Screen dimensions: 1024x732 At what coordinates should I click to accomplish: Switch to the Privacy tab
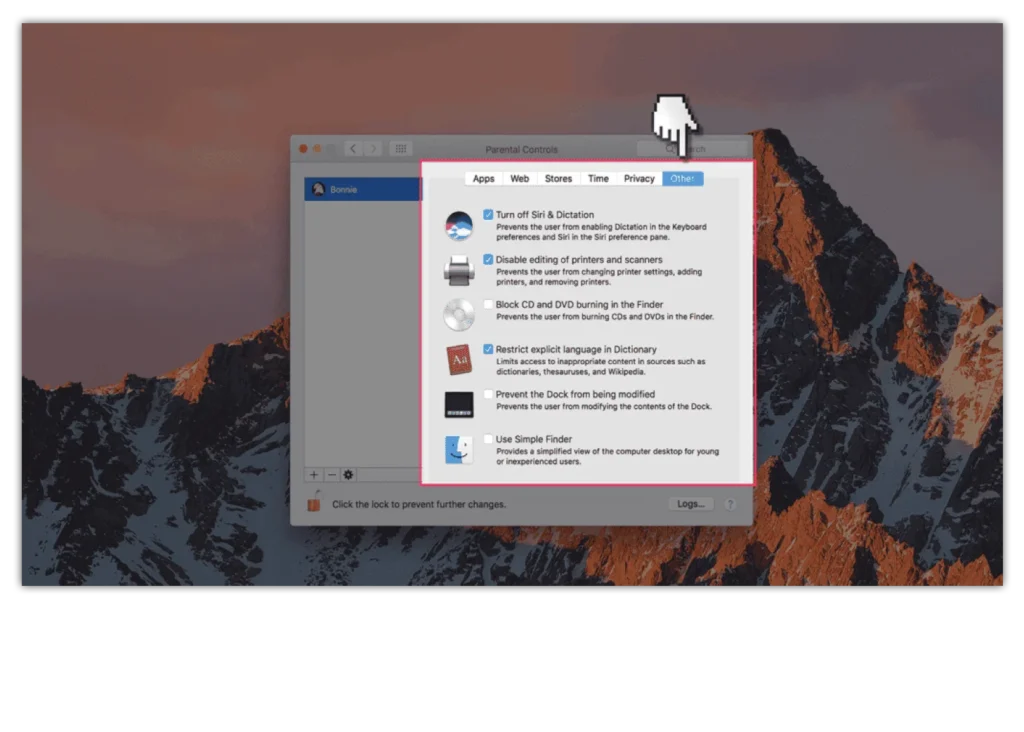pos(639,178)
